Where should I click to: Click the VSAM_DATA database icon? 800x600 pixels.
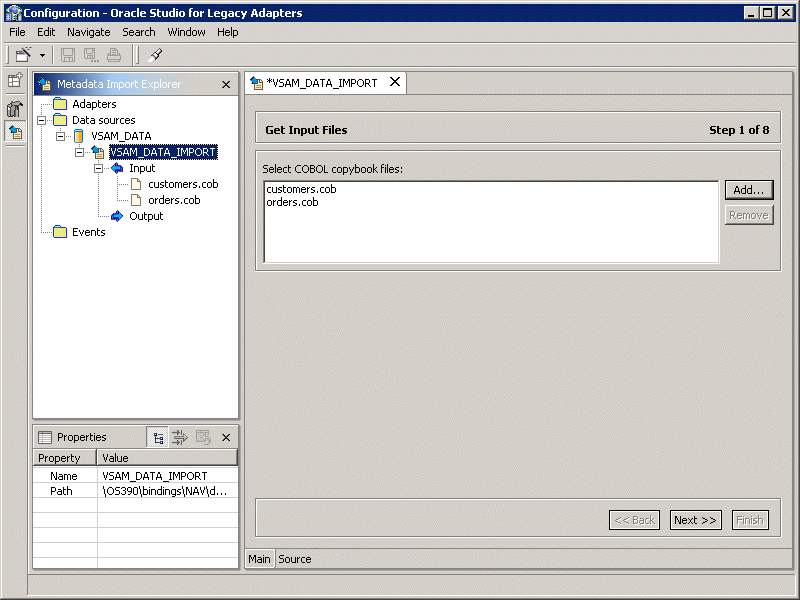point(79,136)
